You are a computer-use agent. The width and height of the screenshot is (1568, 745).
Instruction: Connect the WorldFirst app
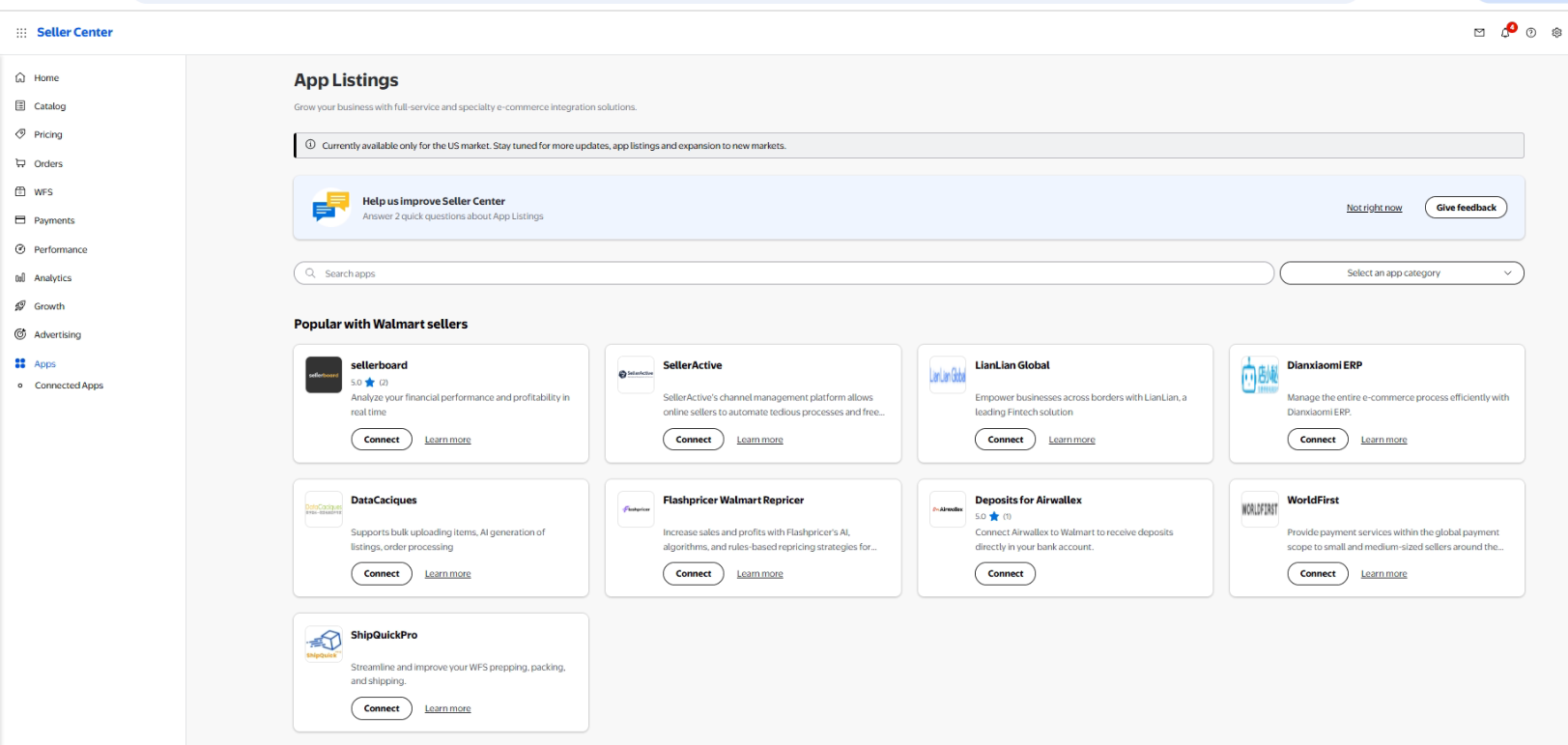click(1318, 574)
